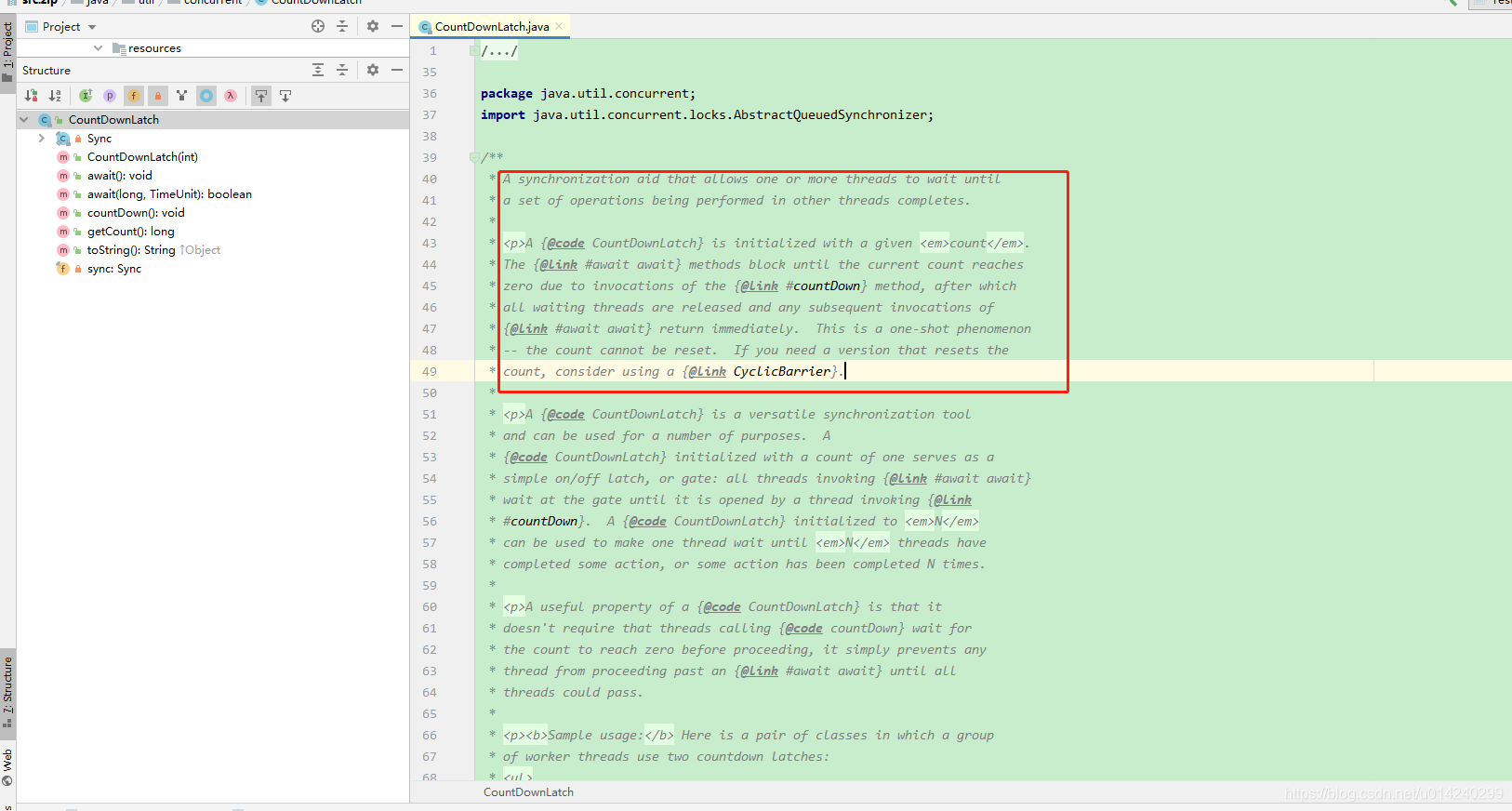Click the field icon beside sync: Sync
Screen dimensions: 1512x811
coord(63,269)
